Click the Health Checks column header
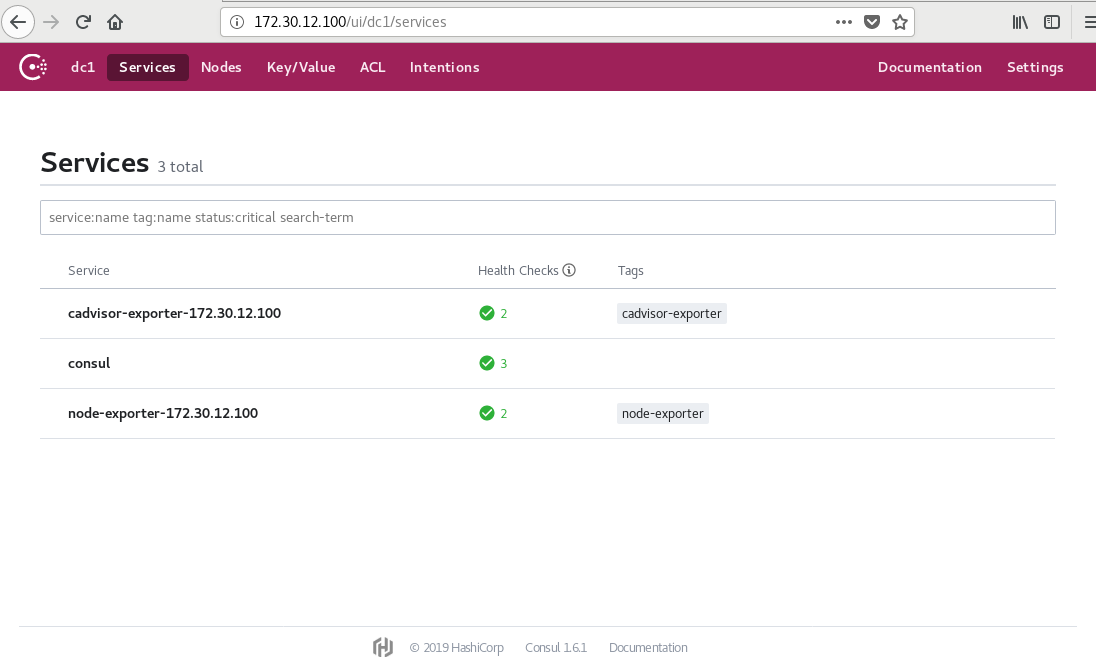The image size is (1096, 668). point(518,270)
